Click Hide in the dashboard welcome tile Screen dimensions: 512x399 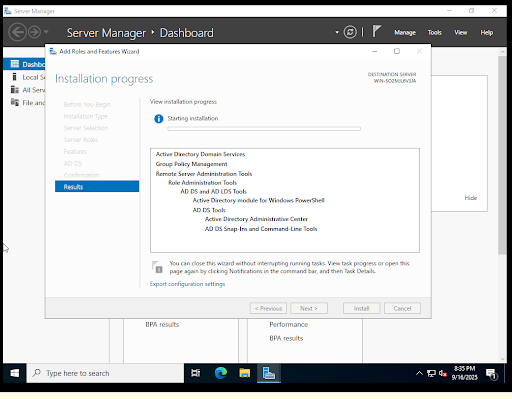coord(471,198)
